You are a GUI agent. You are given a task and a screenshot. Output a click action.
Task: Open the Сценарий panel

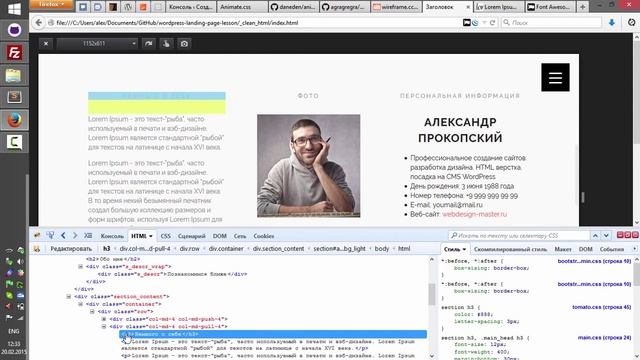click(x=191, y=236)
